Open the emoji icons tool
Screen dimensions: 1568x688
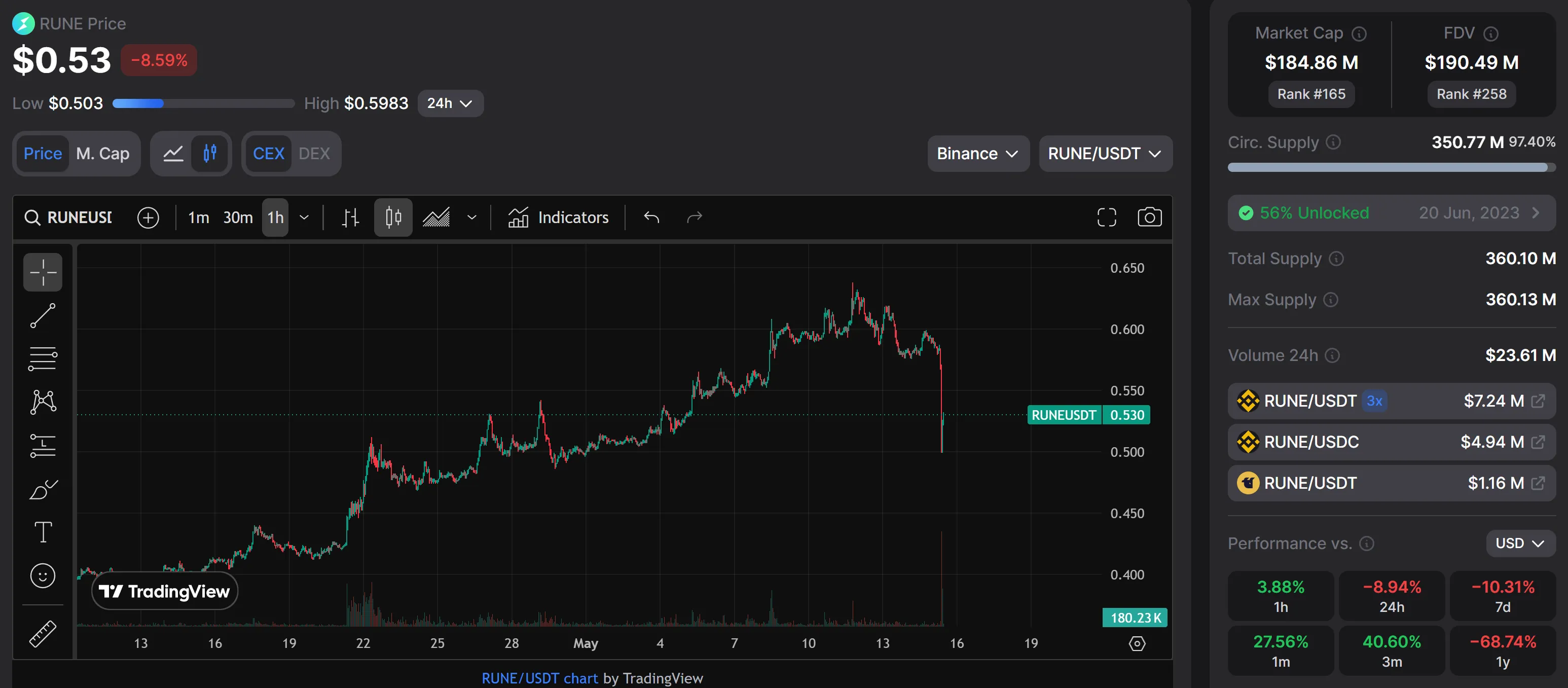pos(43,575)
